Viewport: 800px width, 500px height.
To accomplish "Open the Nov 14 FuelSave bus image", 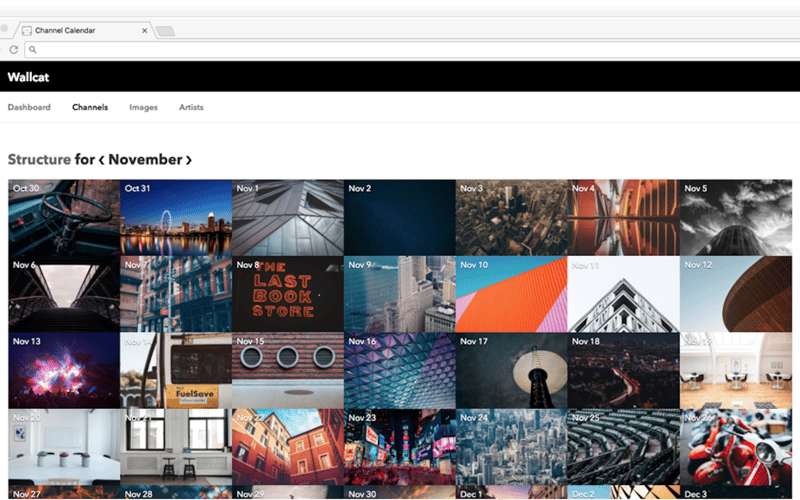I will tap(176, 370).
